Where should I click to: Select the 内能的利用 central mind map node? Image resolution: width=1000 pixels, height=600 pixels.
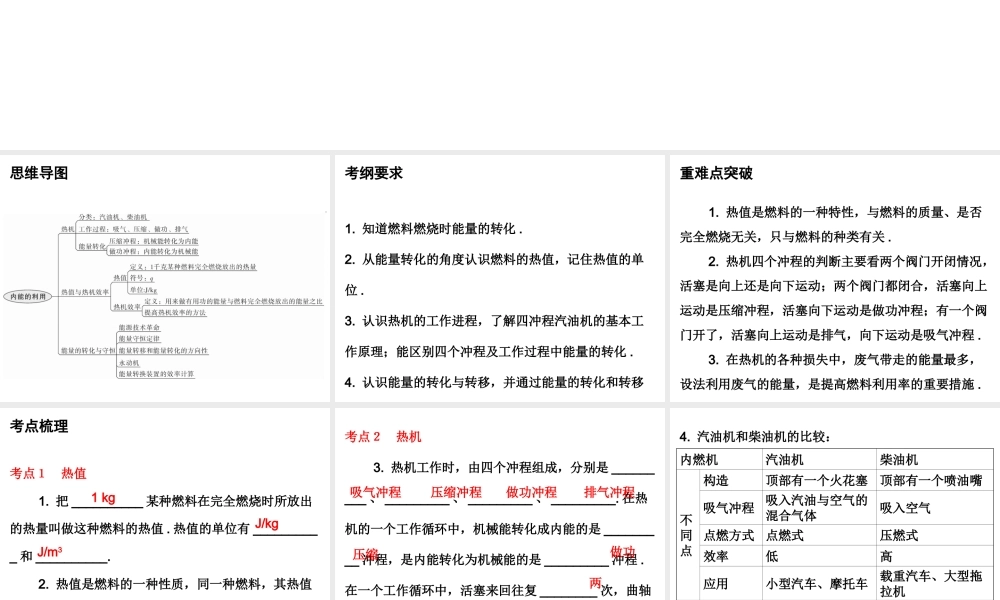click(29, 297)
